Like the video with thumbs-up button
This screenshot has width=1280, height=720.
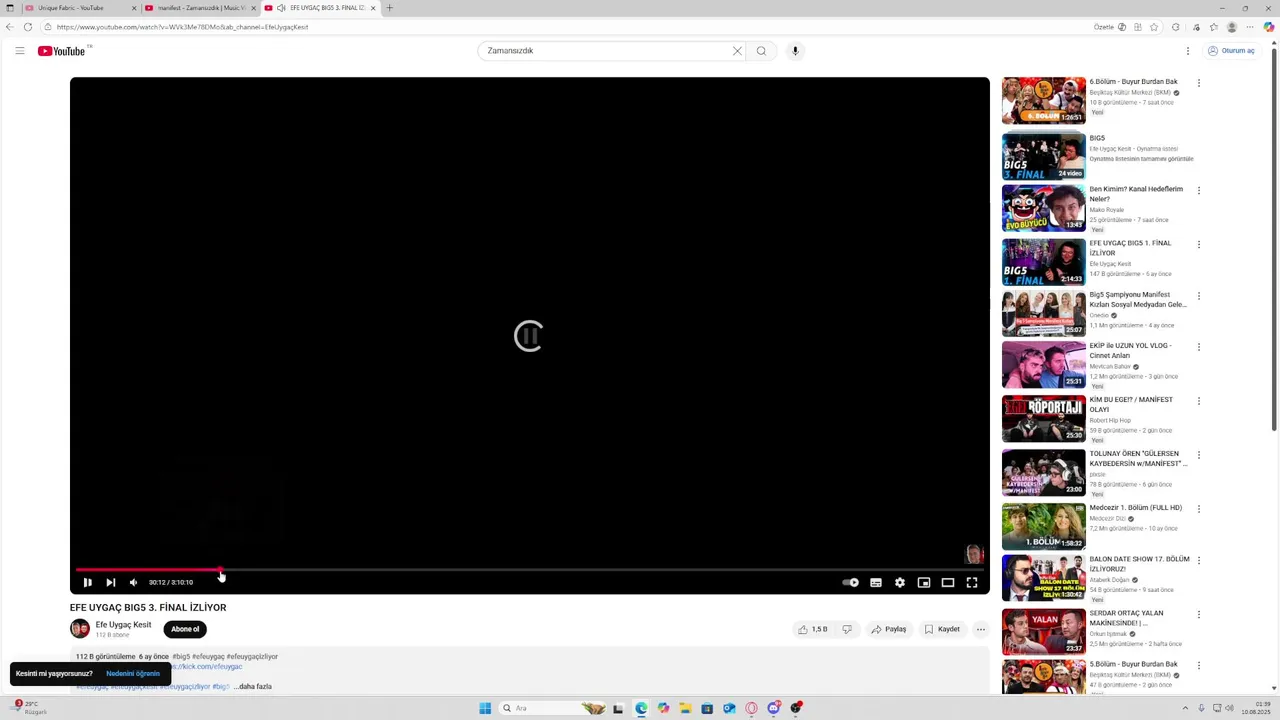(813, 629)
